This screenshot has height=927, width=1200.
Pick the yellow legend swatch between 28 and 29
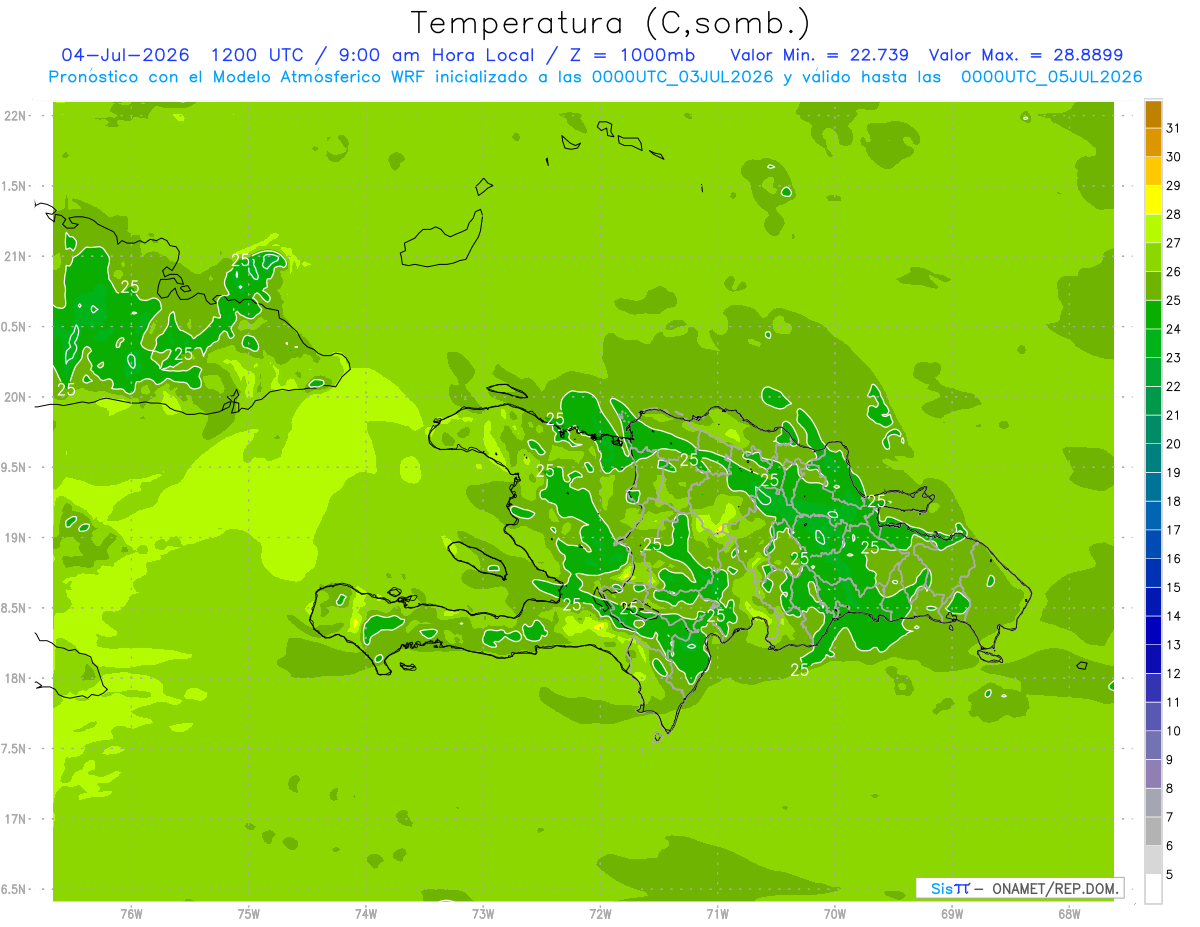coord(1153,200)
